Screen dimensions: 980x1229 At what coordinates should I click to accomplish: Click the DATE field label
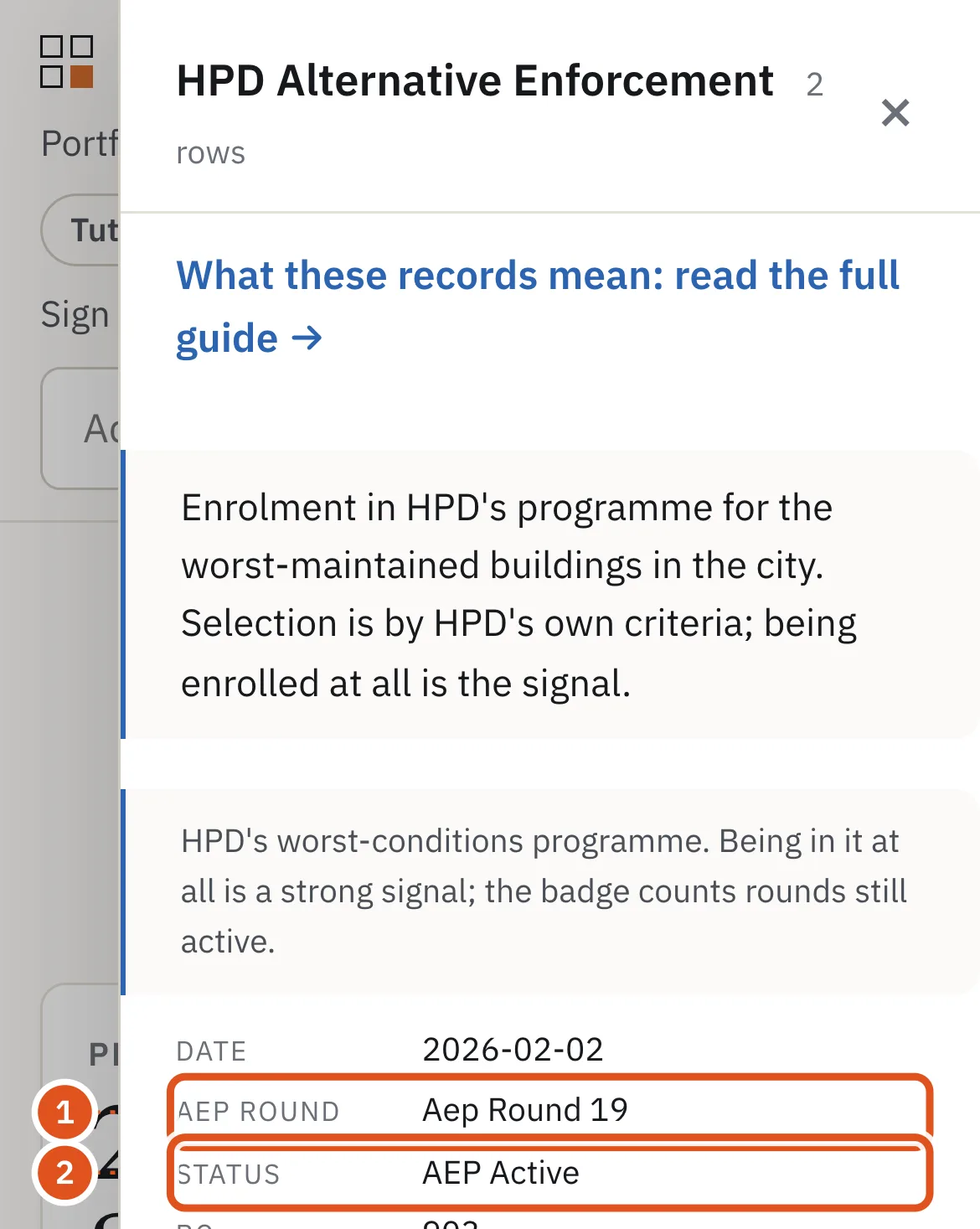point(212,1051)
